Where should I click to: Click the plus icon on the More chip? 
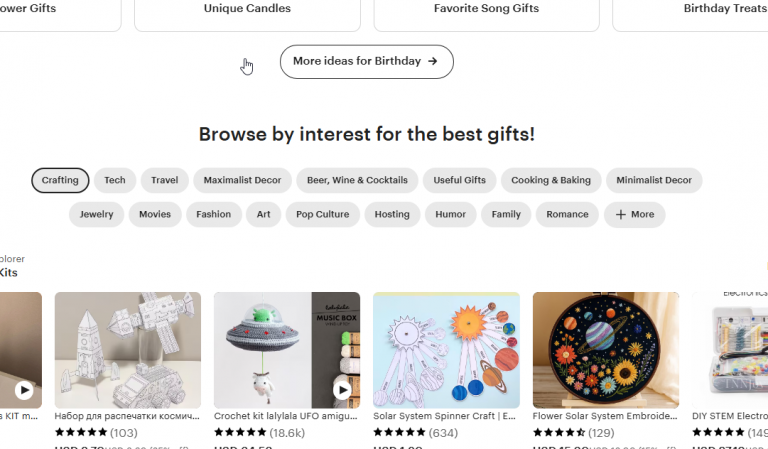coord(620,214)
